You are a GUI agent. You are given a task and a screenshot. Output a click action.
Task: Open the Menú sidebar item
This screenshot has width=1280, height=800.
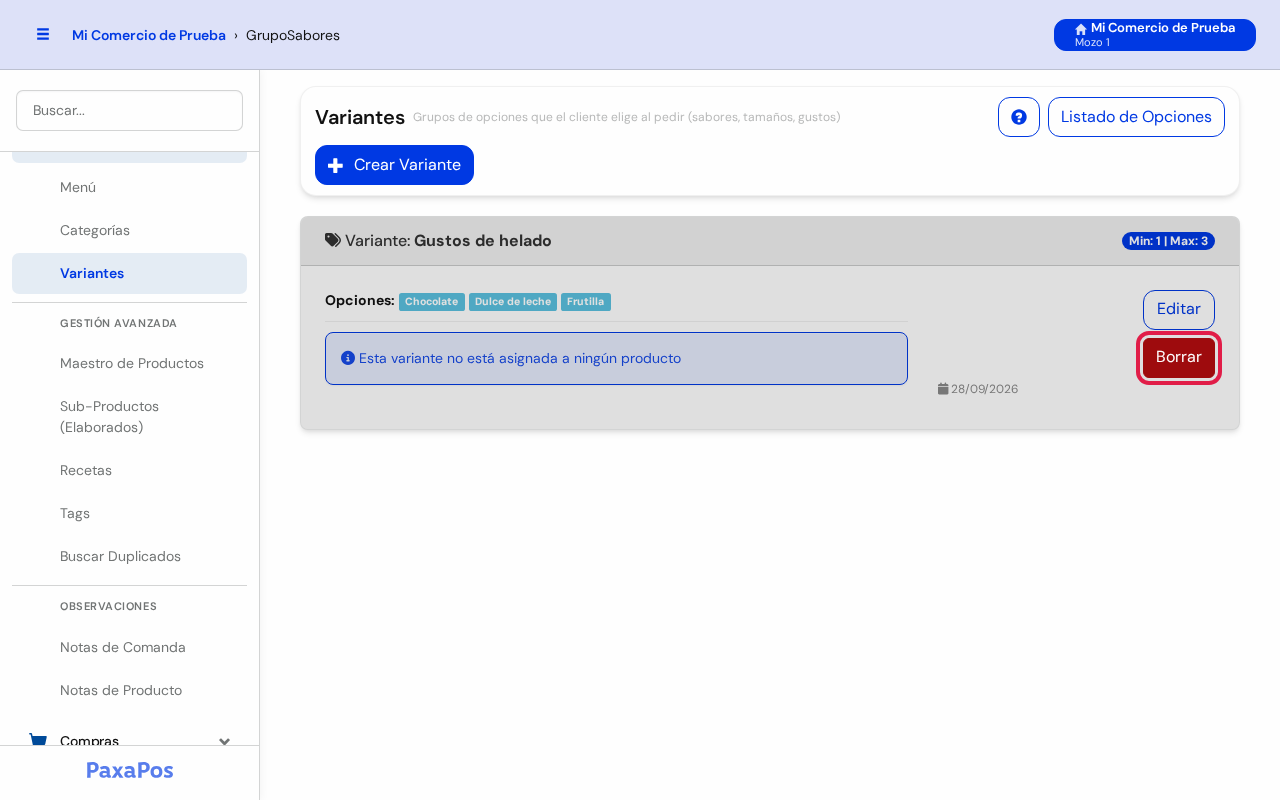click(130, 187)
